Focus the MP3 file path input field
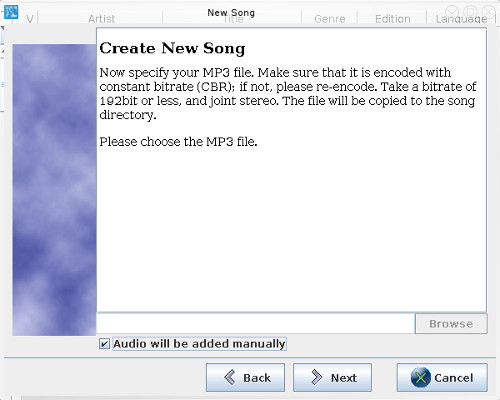Viewport: 500px width, 400px height. (x=255, y=323)
